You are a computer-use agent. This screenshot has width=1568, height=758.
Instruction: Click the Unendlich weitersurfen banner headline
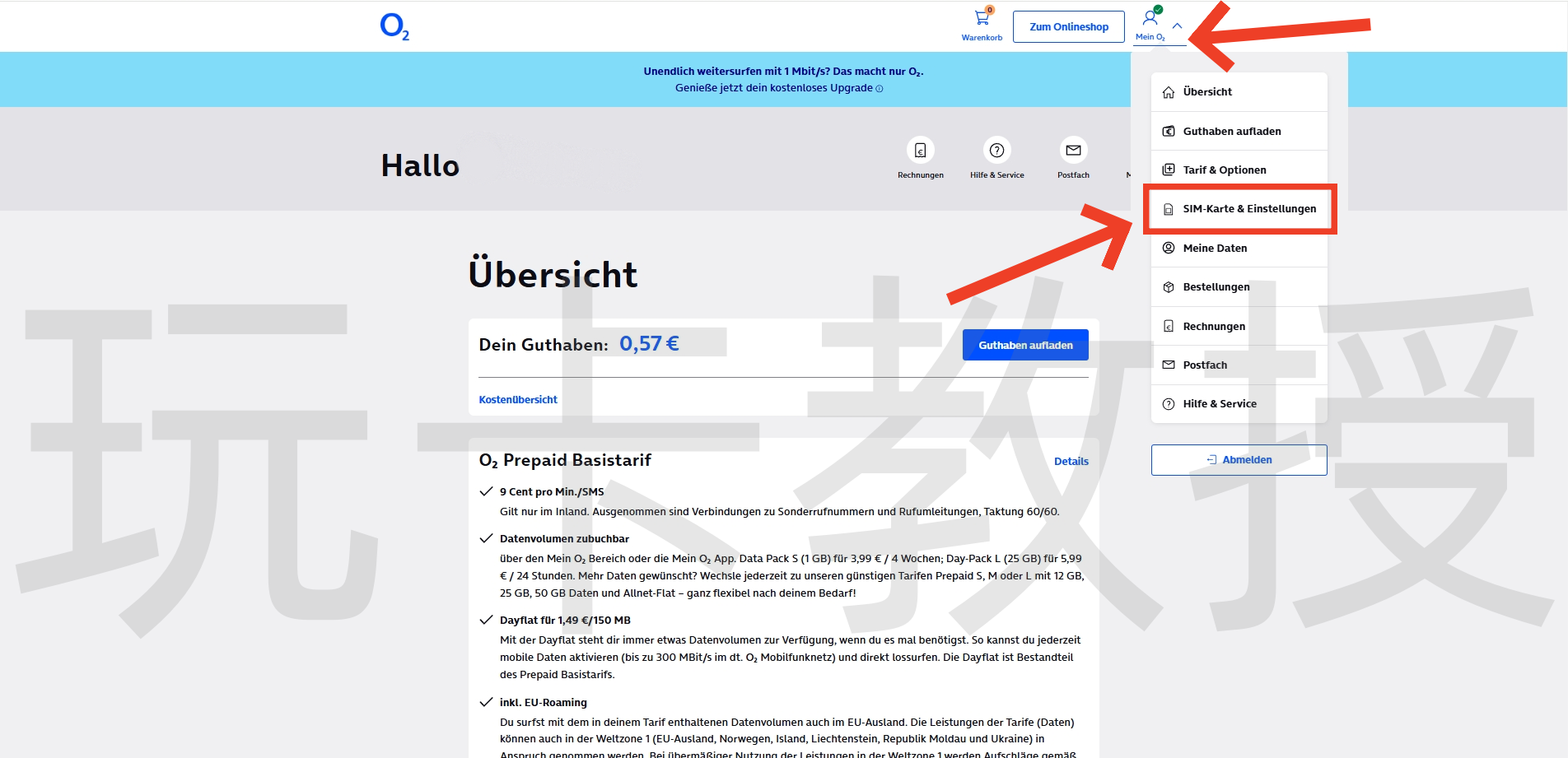783,72
